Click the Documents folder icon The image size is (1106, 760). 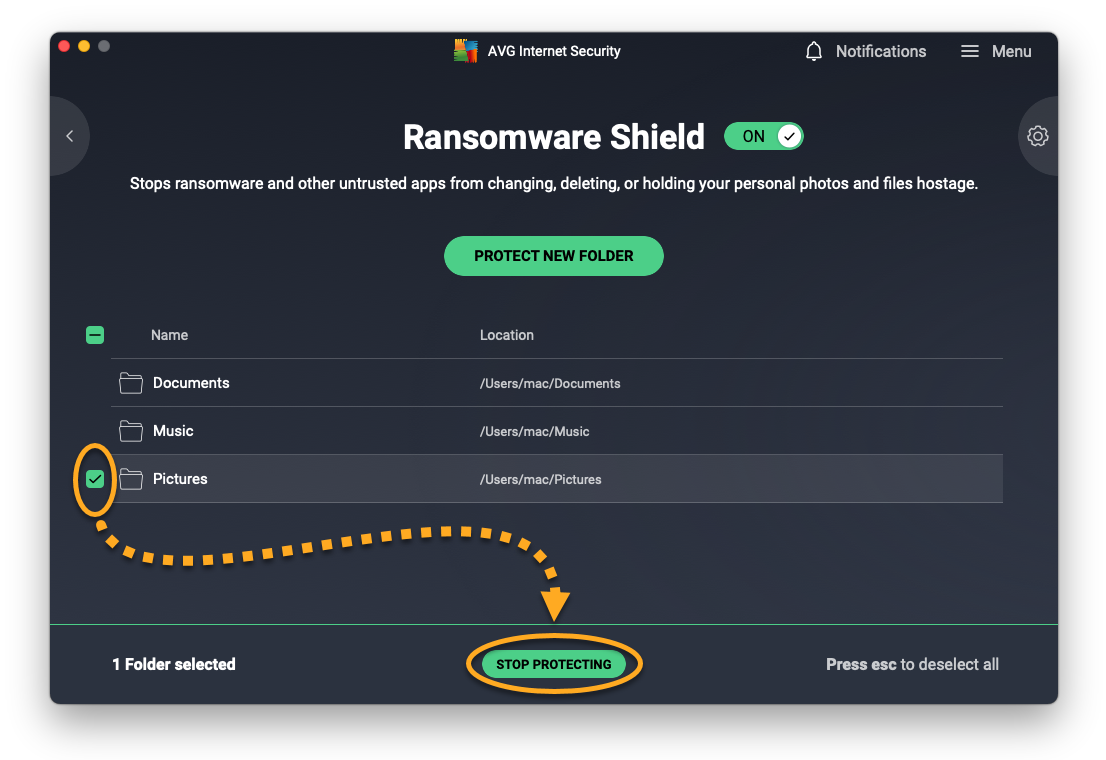tap(131, 383)
